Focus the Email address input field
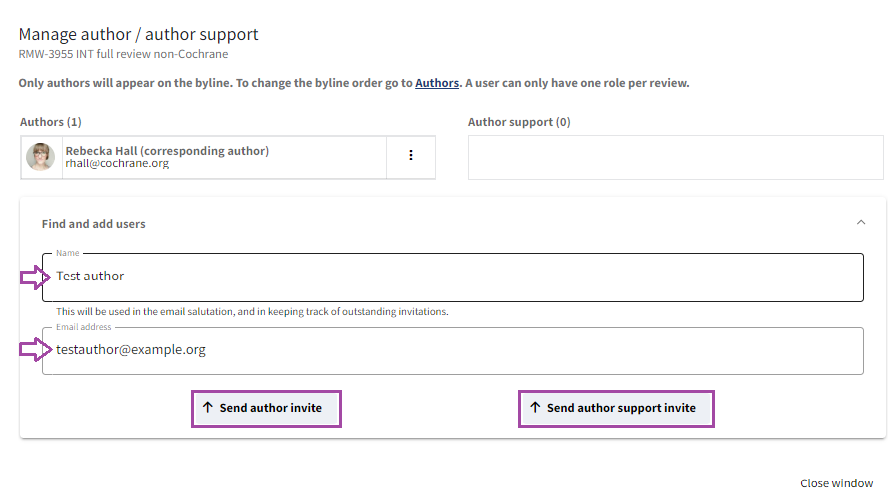Viewport: 894px width, 496px height. click(x=452, y=351)
